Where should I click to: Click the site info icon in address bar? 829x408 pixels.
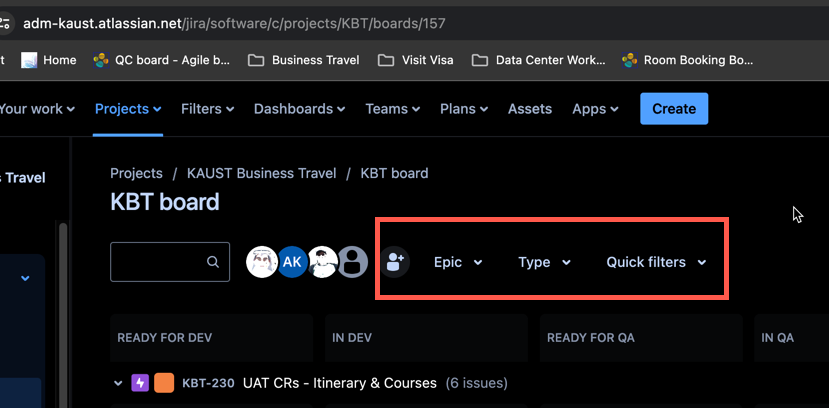(x=4, y=23)
